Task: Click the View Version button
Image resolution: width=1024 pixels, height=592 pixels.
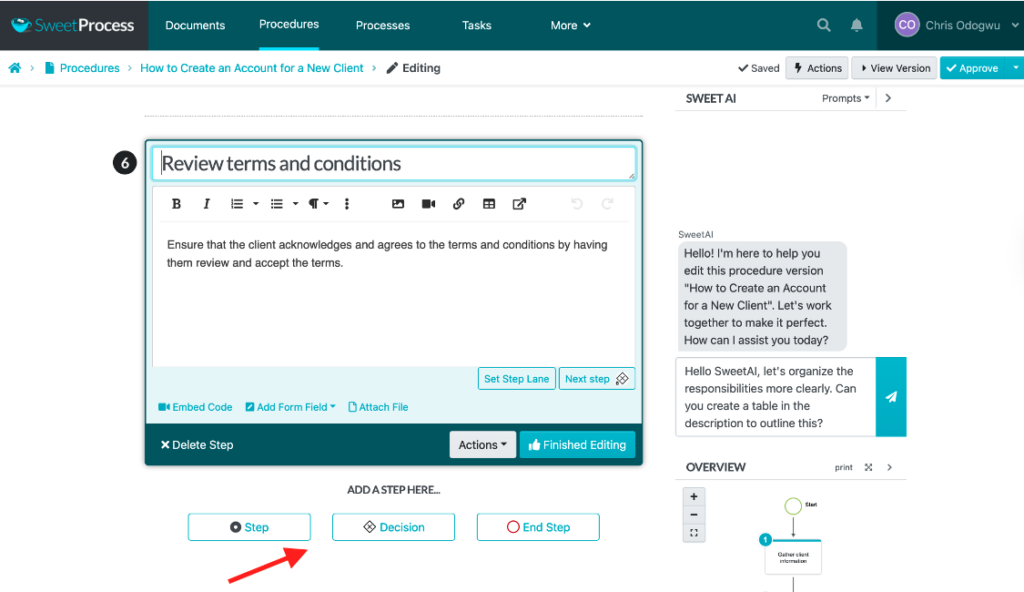Action: point(895,68)
